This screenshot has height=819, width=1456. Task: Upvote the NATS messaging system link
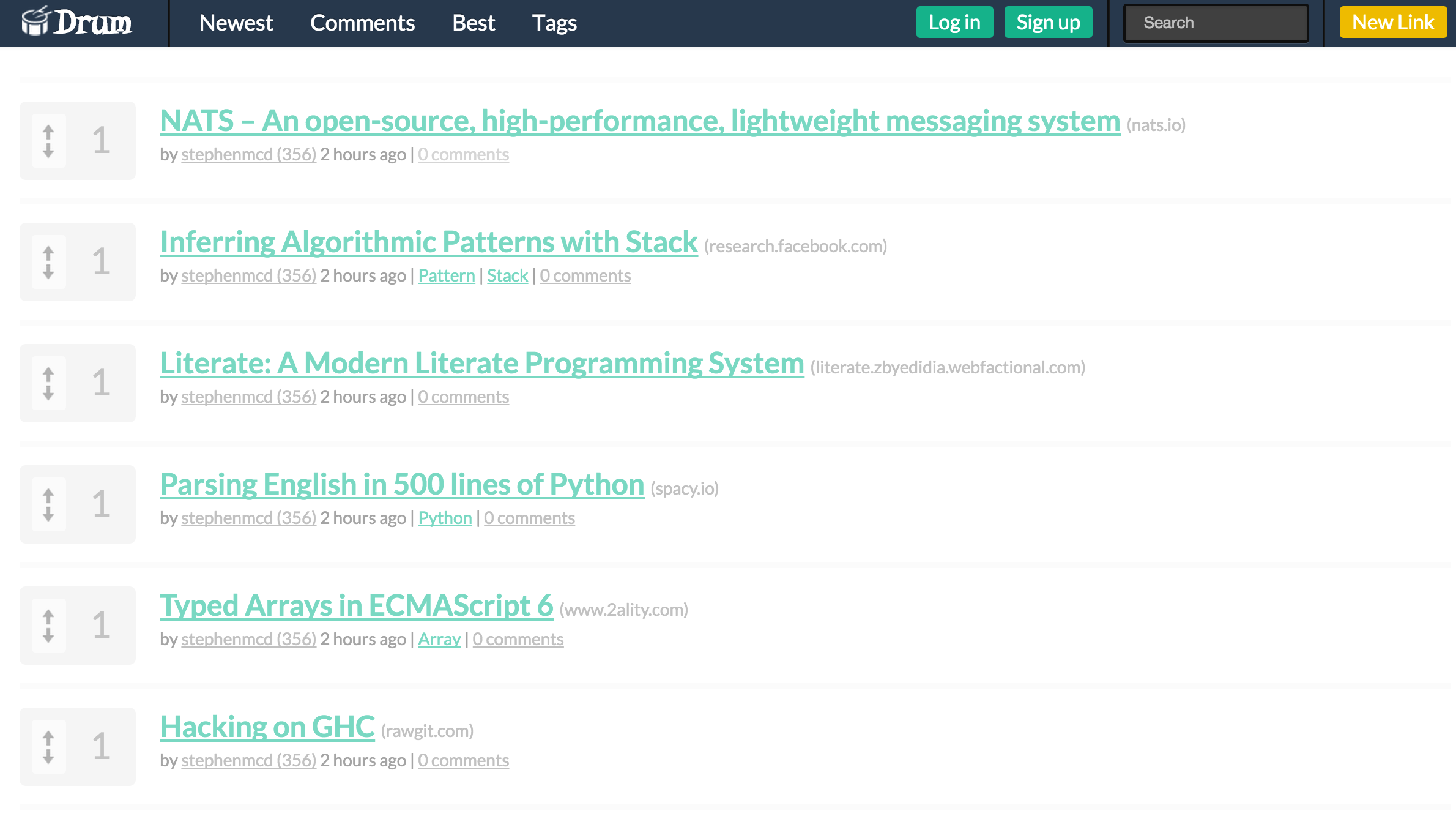[x=48, y=132]
